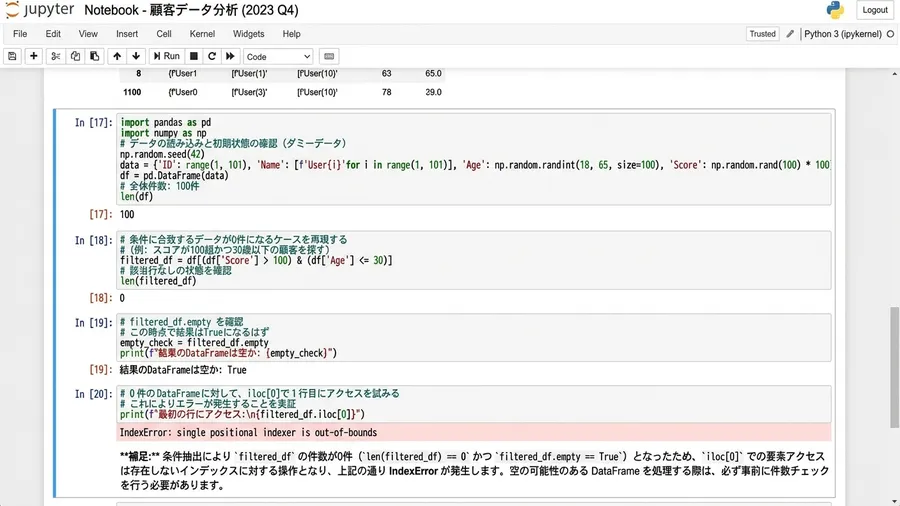This screenshot has height=506, width=900.
Task: Open the Insert menu
Action: click(127, 34)
